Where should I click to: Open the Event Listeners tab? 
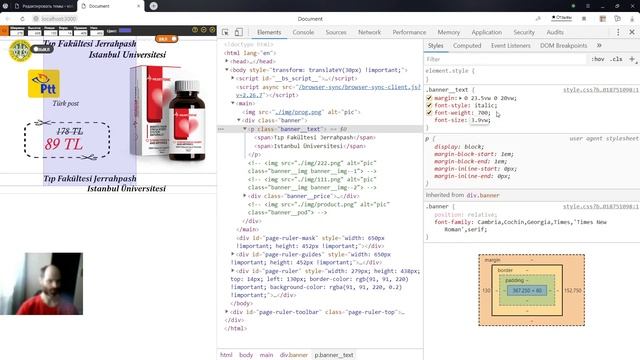point(511,45)
